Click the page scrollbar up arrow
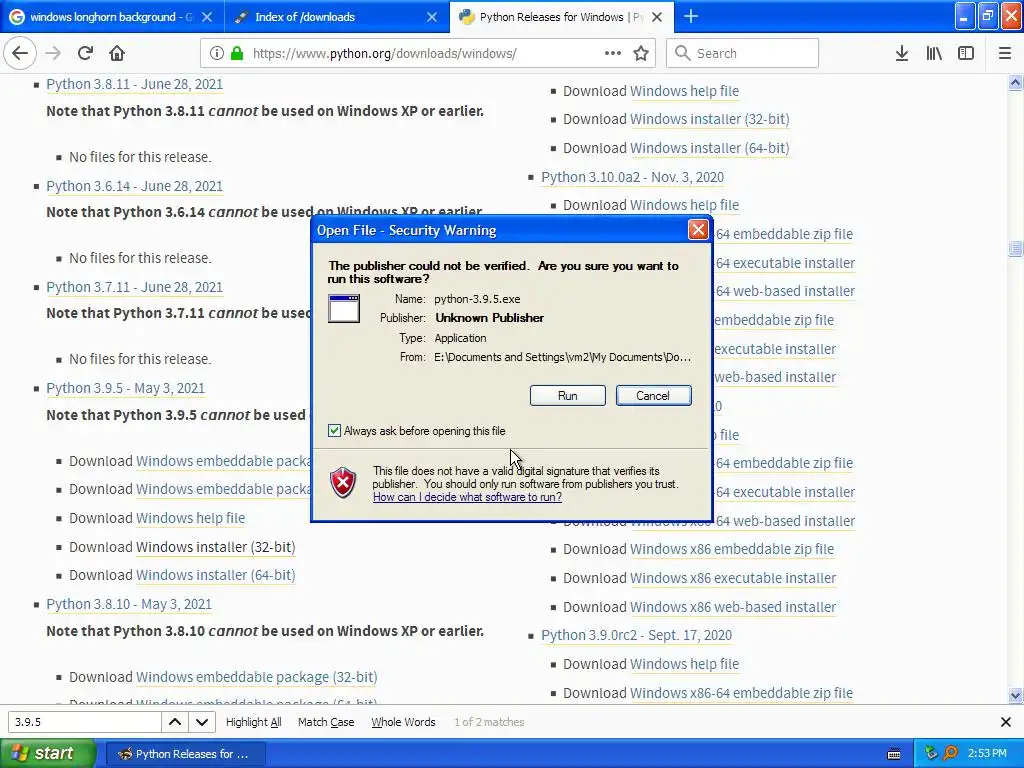This screenshot has width=1024, height=768. (x=1015, y=82)
